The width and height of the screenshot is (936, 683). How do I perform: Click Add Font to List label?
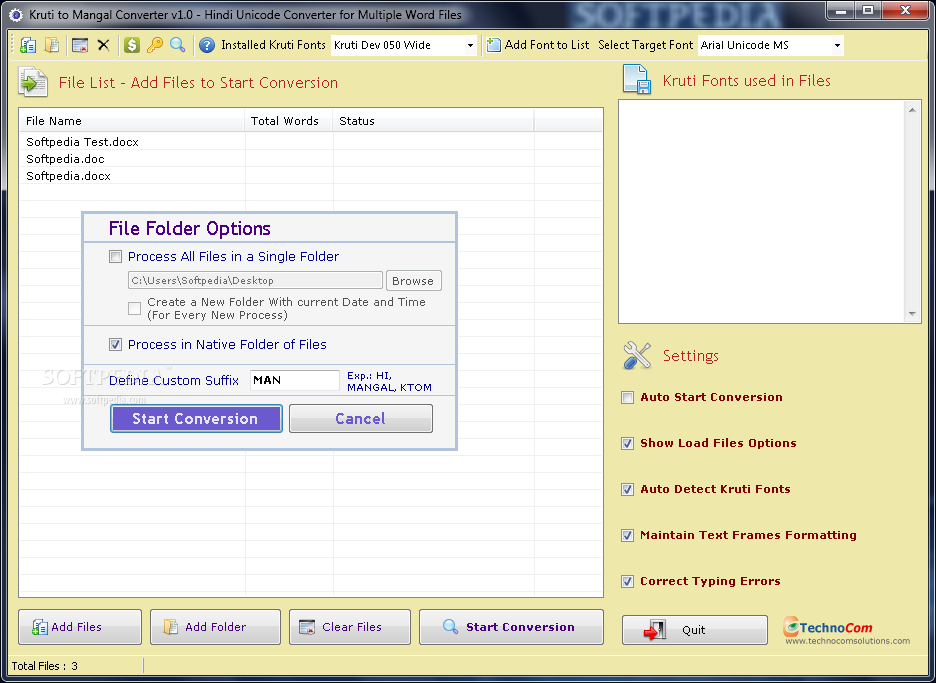pos(547,45)
